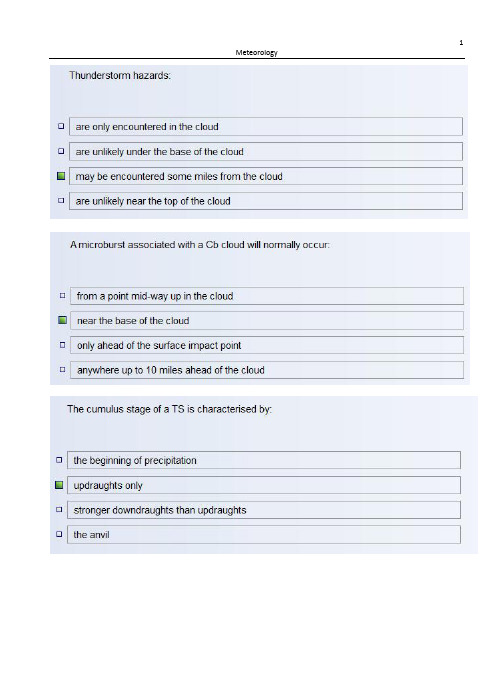Screen dimensions: 496x688
Task: Toggle green box beside 'near the base of the cloud'
Action: coord(62,320)
